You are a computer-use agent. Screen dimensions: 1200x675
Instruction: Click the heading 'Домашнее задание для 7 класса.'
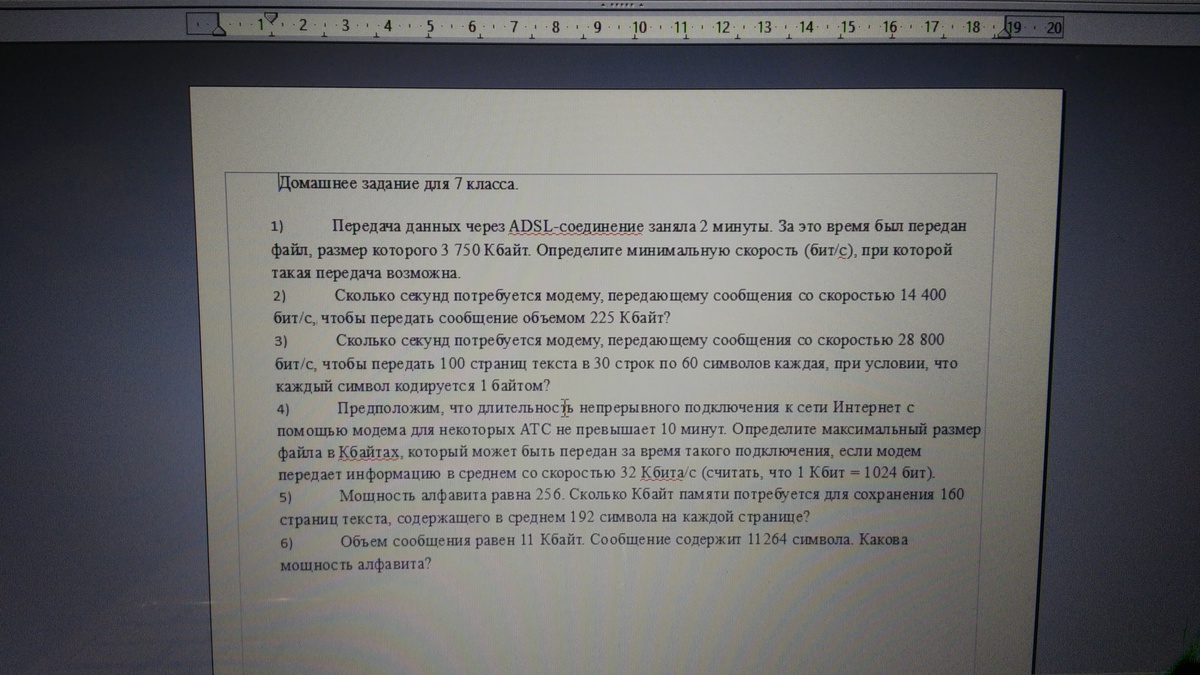click(399, 184)
